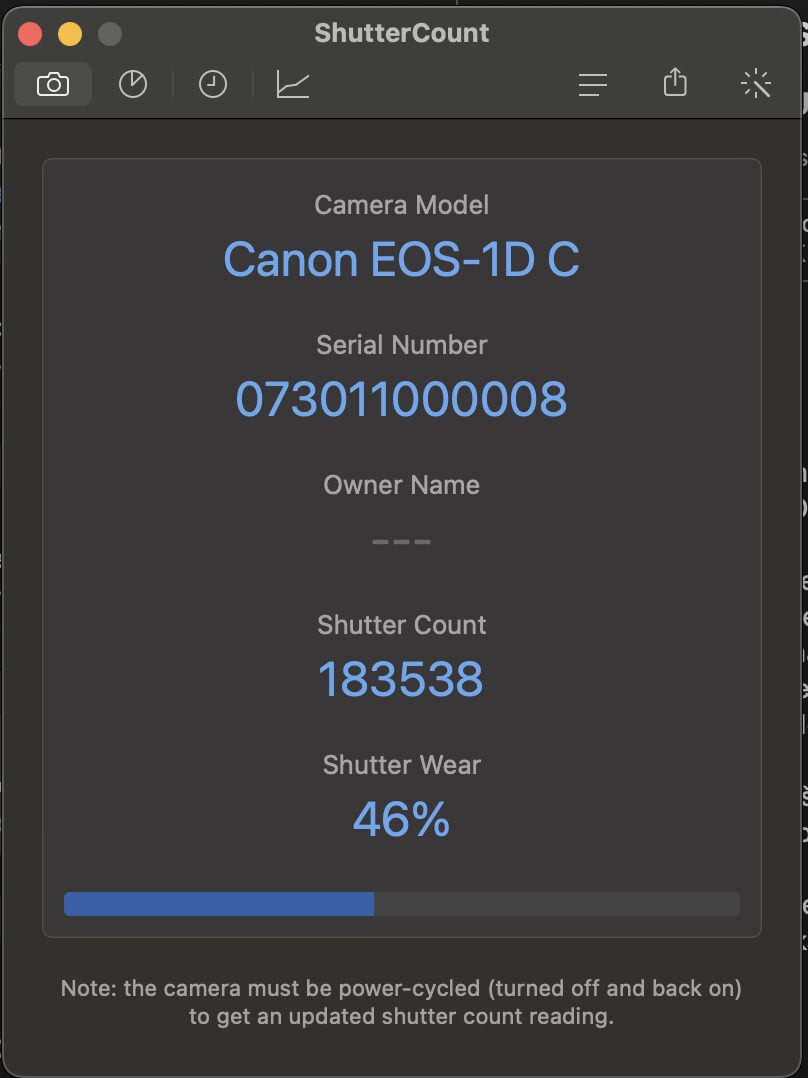Click the Camera Model label
Viewport: 808px width, 1078px height.
[x=401, y=205]
